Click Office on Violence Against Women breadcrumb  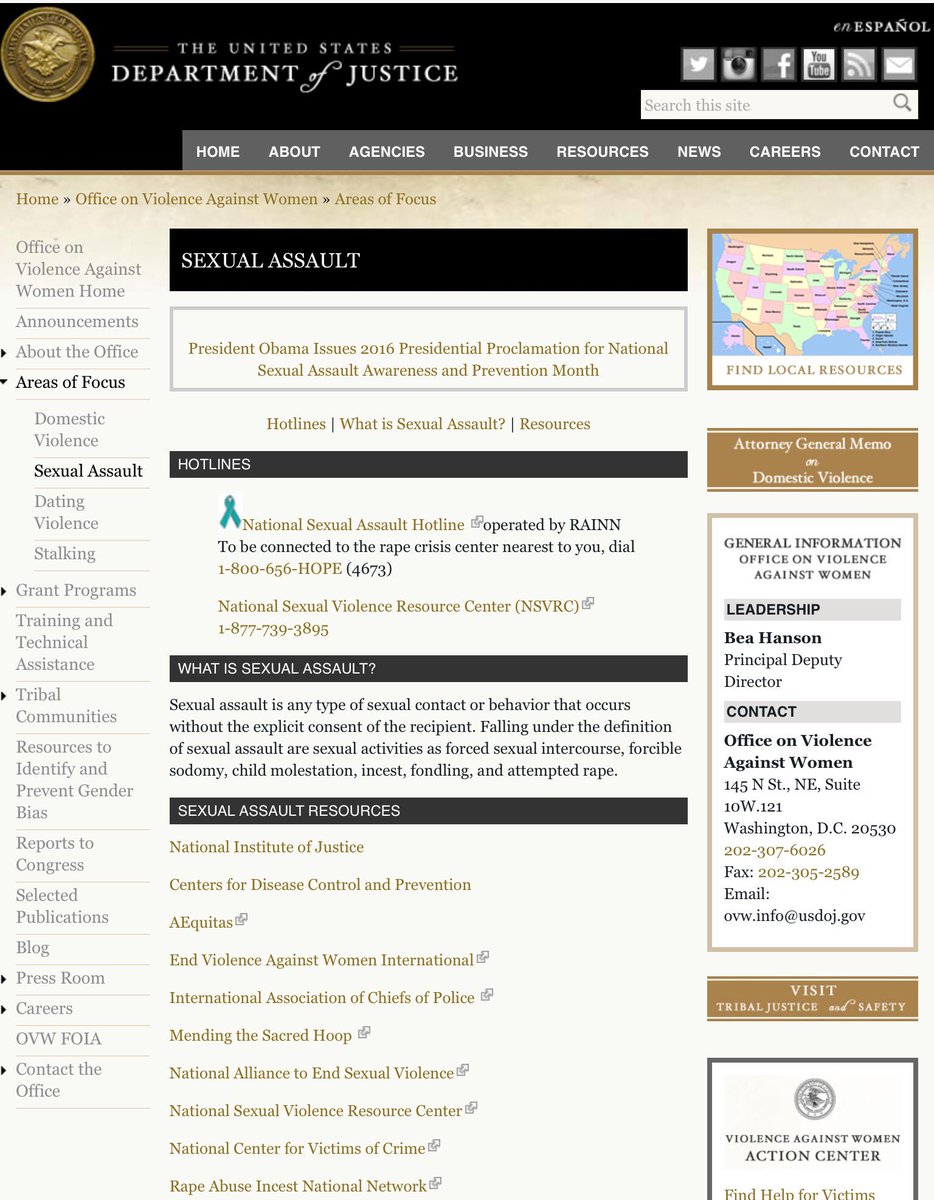click(x=197, y=199)
